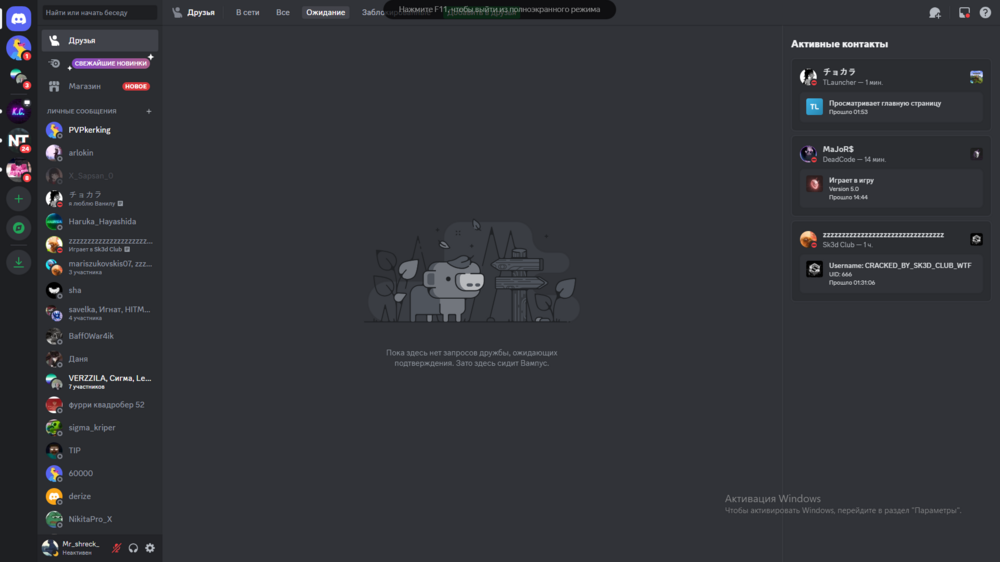Click Играет в игру Version 5.0 activity
Image resolution: width=1000 pixels, height=562 pixels.
(x=891, y=188)
